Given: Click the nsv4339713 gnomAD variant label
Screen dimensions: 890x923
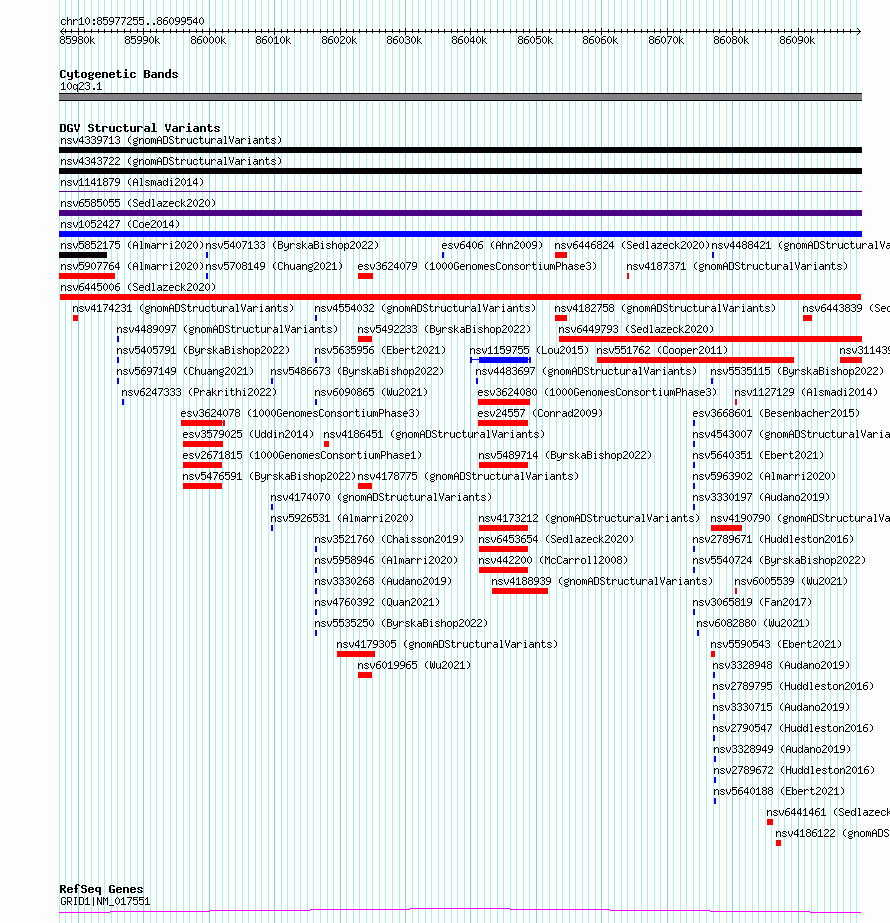Looking at the screenshot, I should click(171, 140).
